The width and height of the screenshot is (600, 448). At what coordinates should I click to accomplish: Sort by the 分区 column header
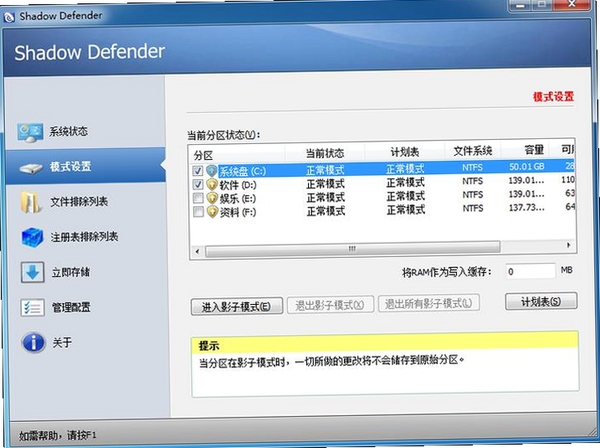tap(237, 155)
